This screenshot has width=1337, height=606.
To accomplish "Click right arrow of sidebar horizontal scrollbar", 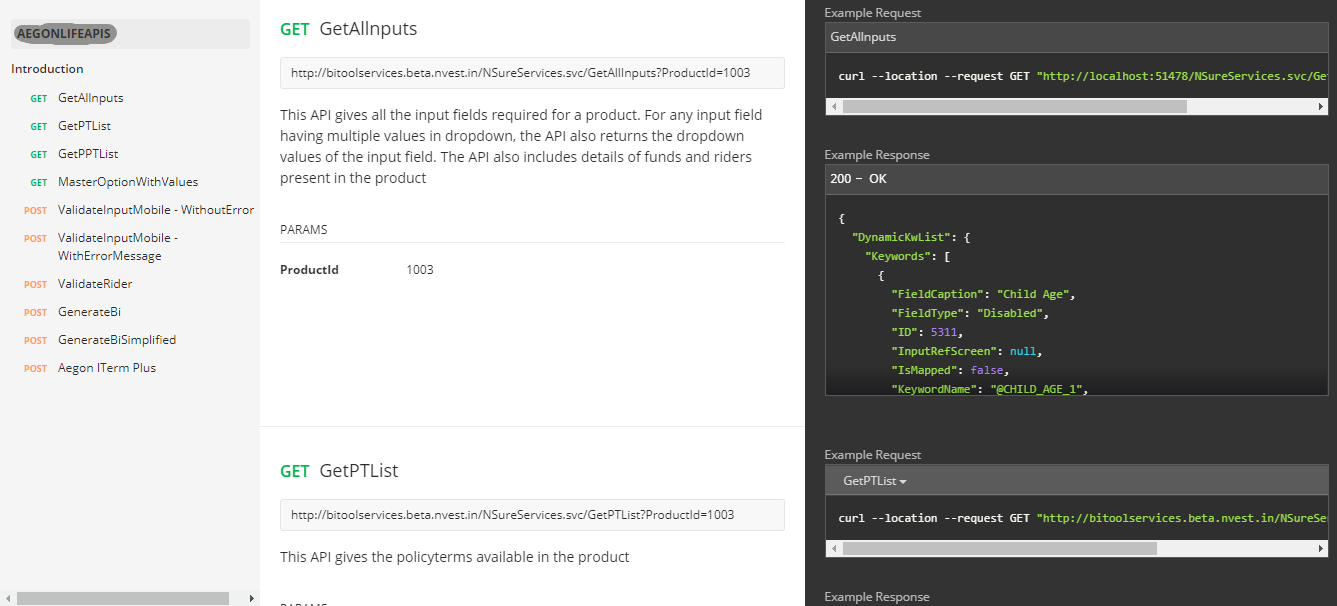I will coord(250,598).
